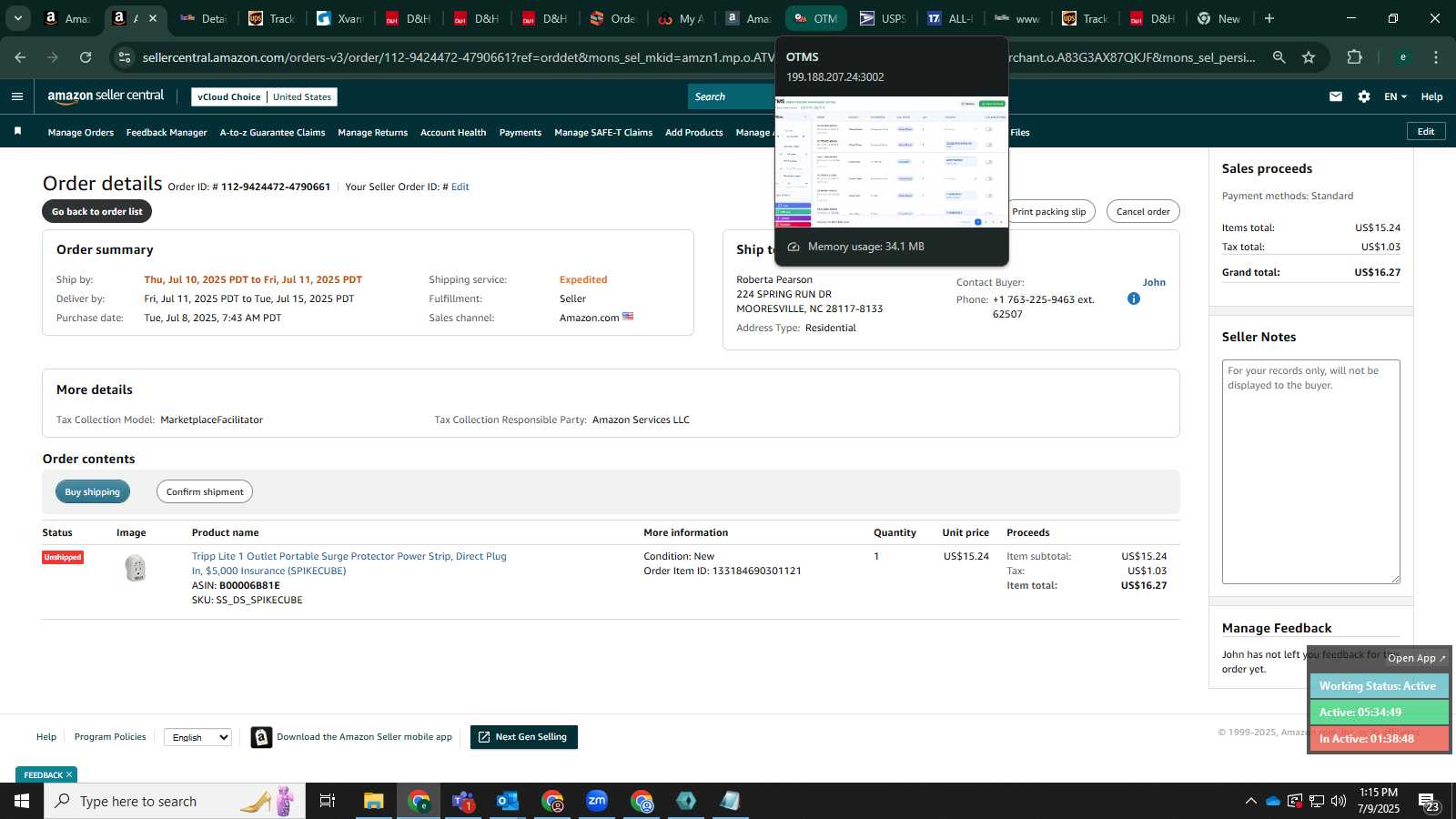1456x819 pixels.
Task: Open Feedback Manager menu item
Action: coord(167,132)
